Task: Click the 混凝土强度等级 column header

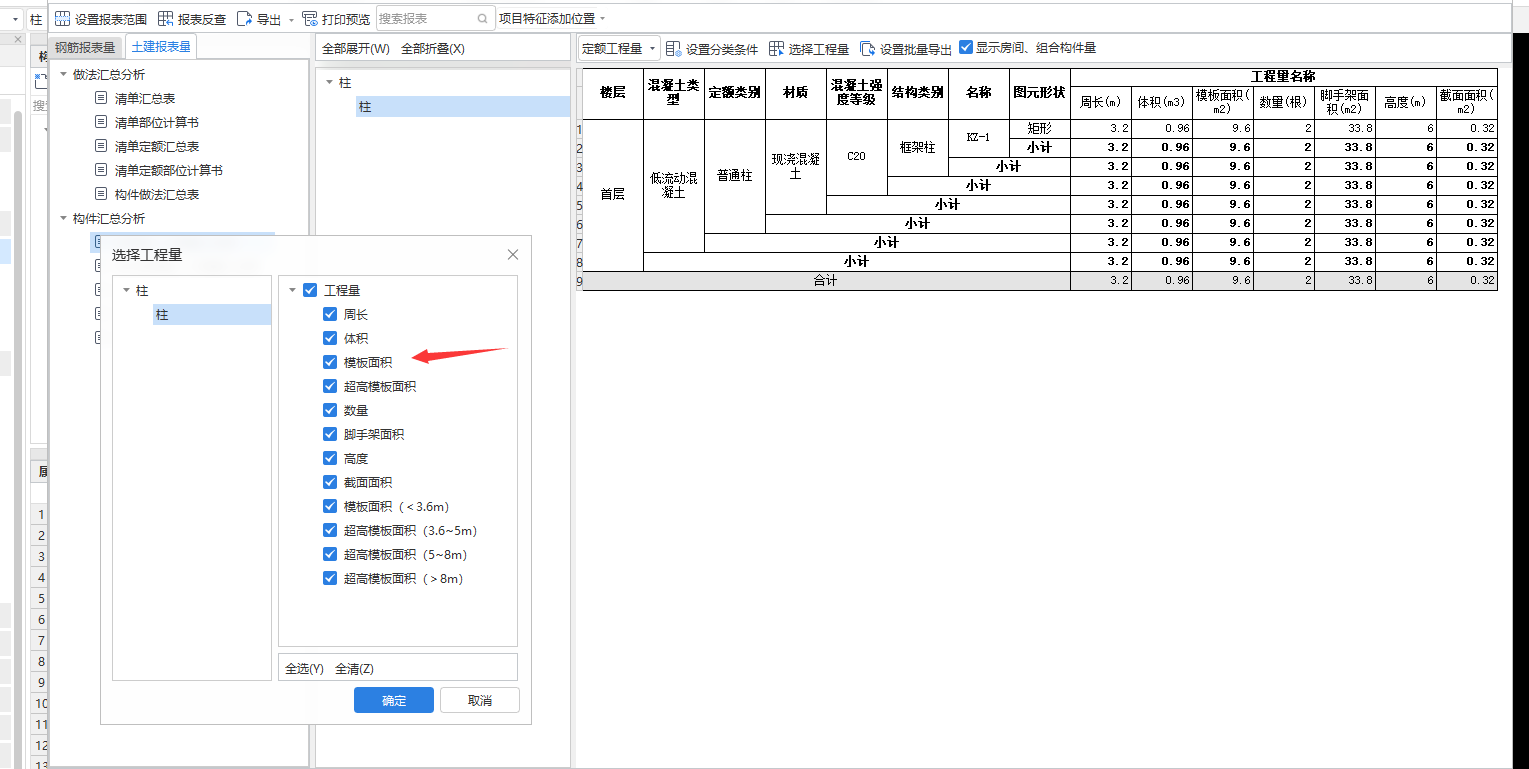Action: (857, 93)
